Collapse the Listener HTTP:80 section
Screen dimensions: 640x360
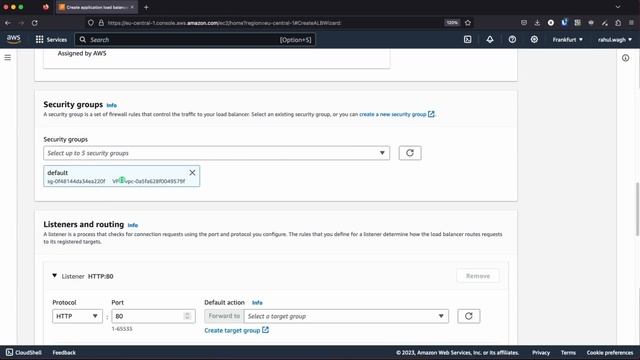54,276
